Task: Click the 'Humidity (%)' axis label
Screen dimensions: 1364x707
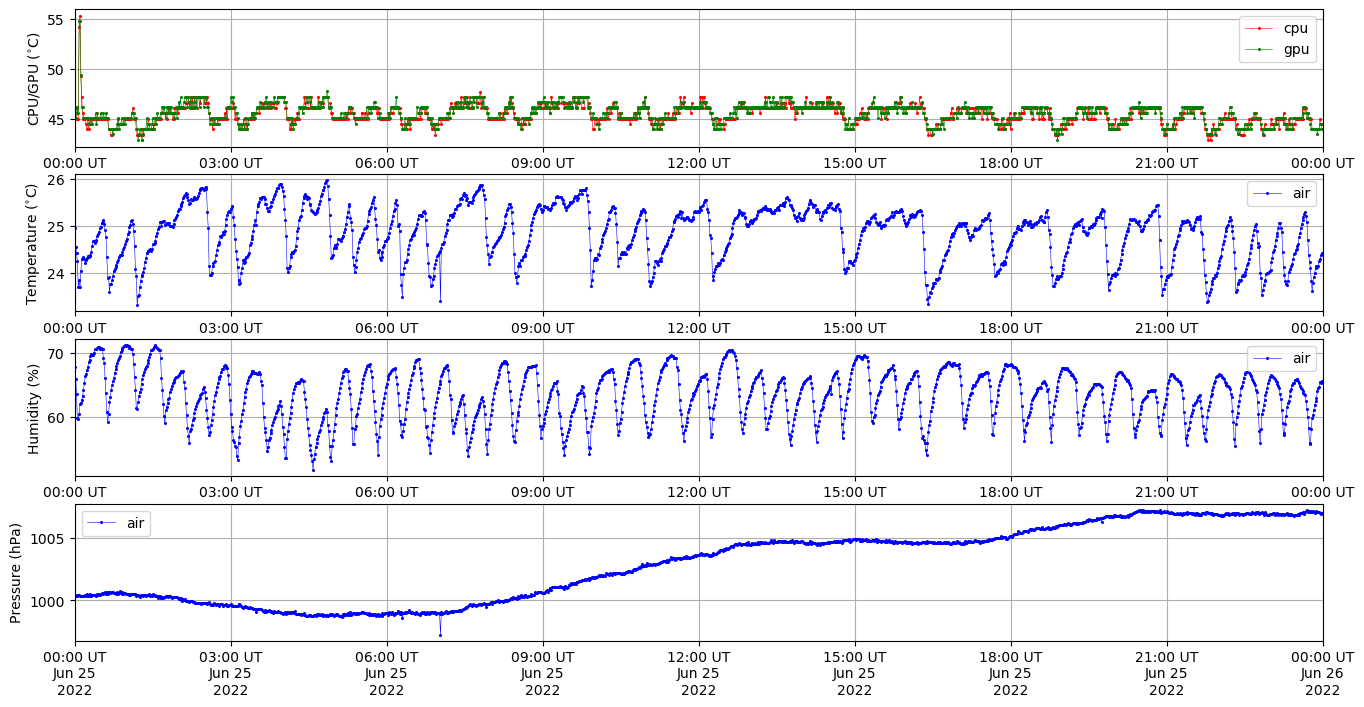Action: (x=34, y=408)
